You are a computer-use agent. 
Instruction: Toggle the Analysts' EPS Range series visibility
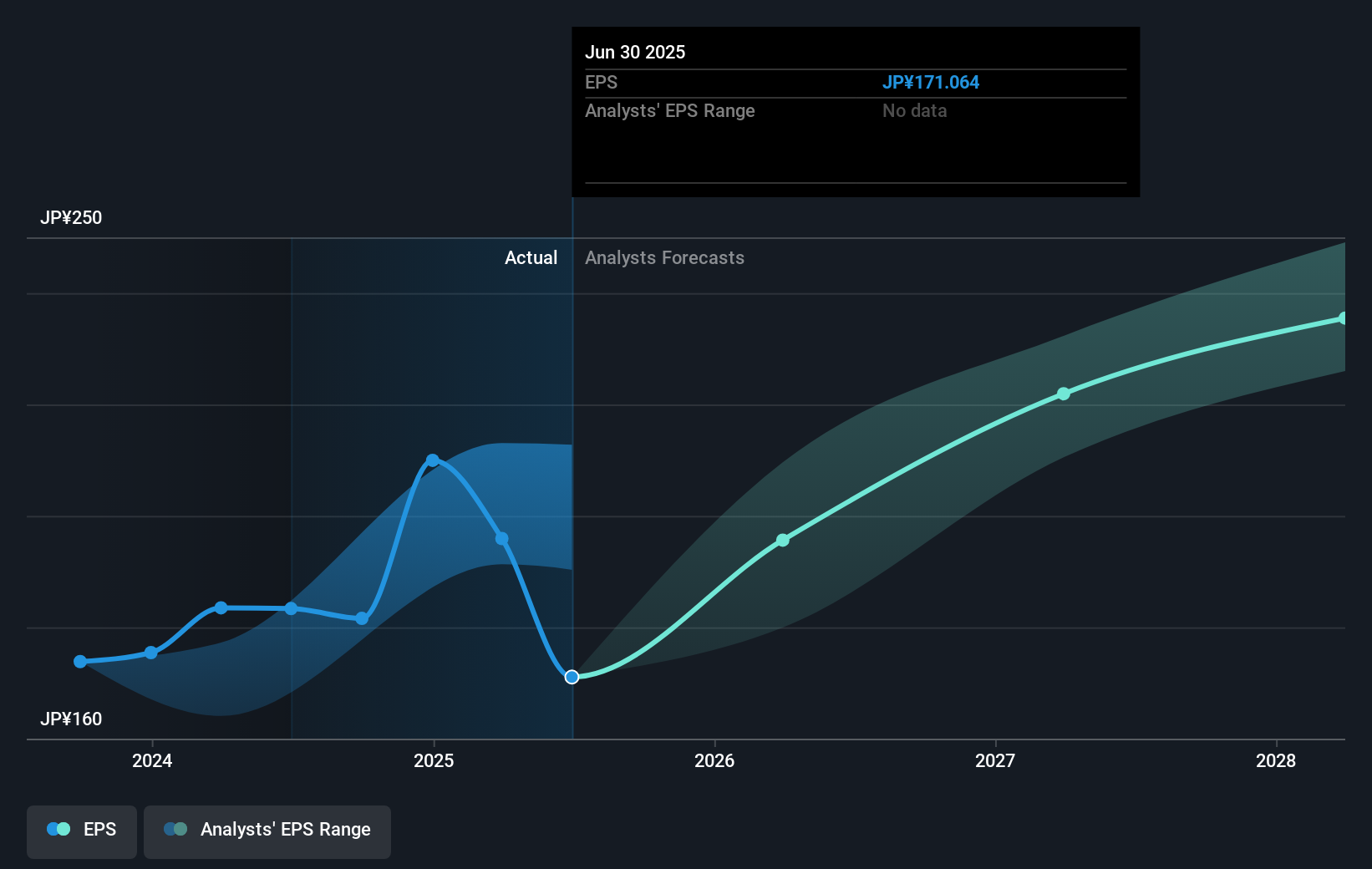pos(267,831)
